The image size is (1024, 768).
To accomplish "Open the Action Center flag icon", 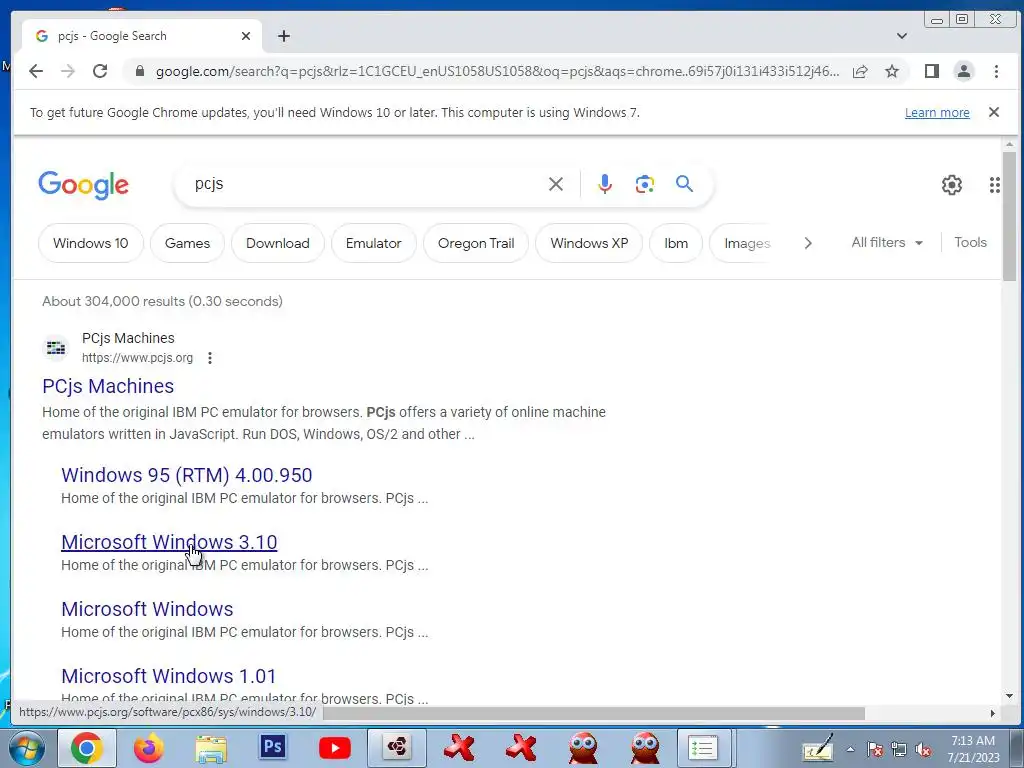I will click(x=875, y=750).
